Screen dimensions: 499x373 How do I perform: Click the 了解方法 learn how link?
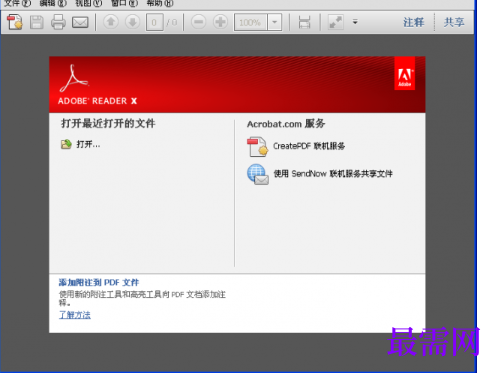click(75, 315)
